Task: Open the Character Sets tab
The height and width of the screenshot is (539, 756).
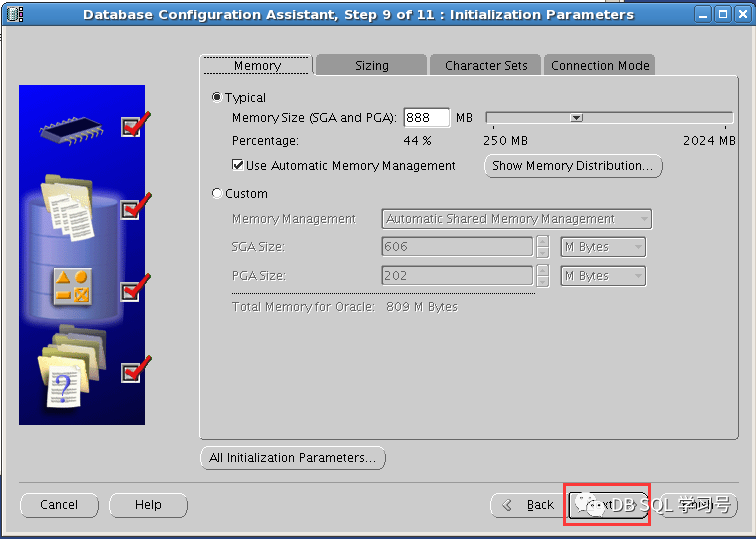Action: [486, 66]
